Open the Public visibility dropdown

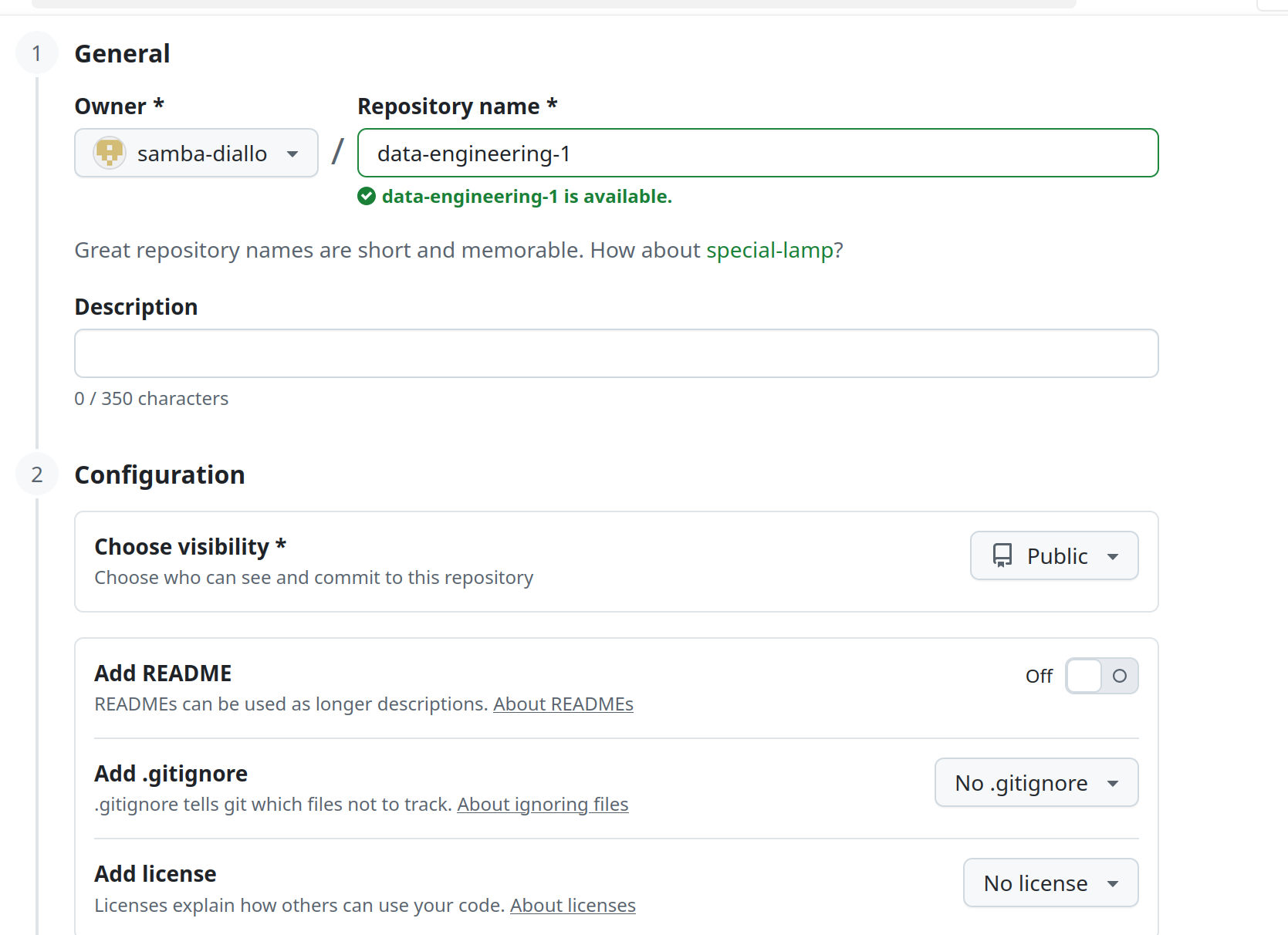1054,555
